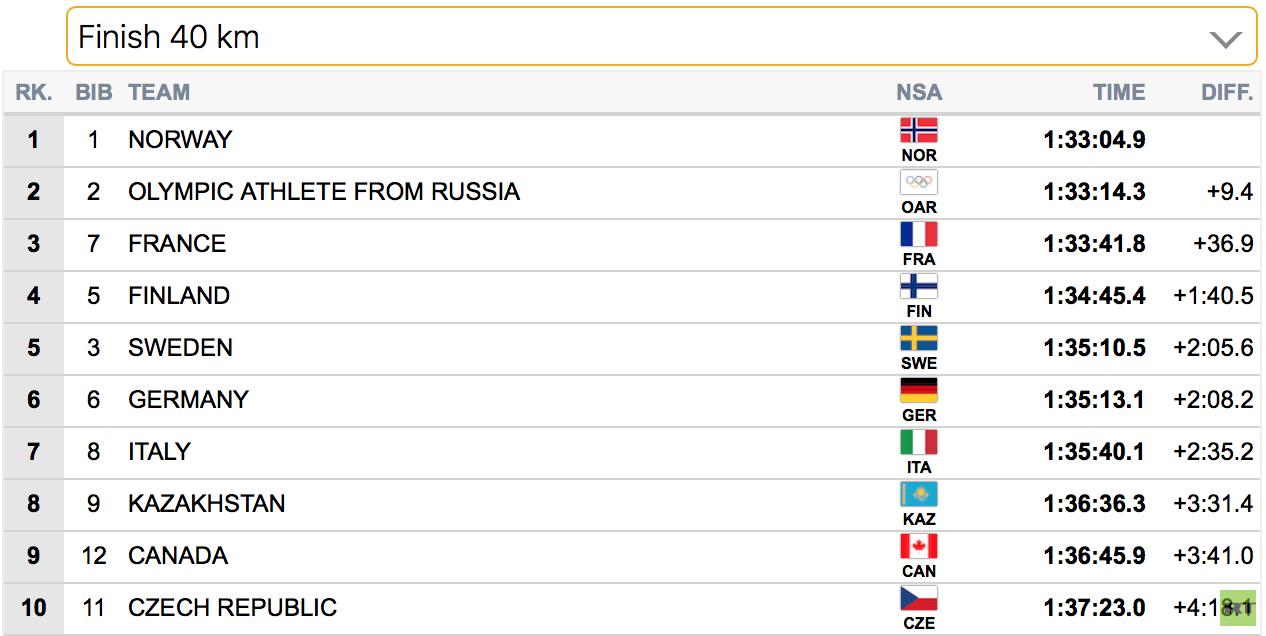Click the Norway flag icon
The width and height of the screenshot is (1266, 636).
click(x=918, y=130)
